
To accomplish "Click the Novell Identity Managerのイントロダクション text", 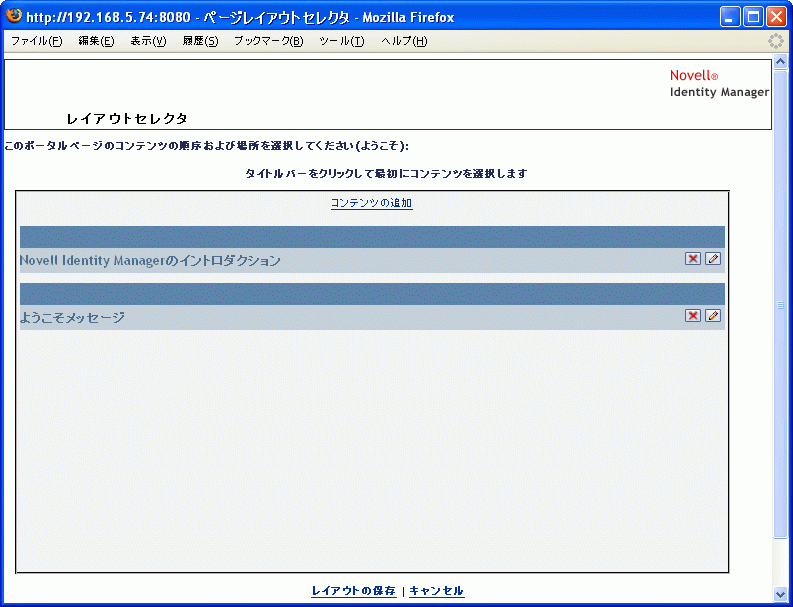I will (150, 261).
